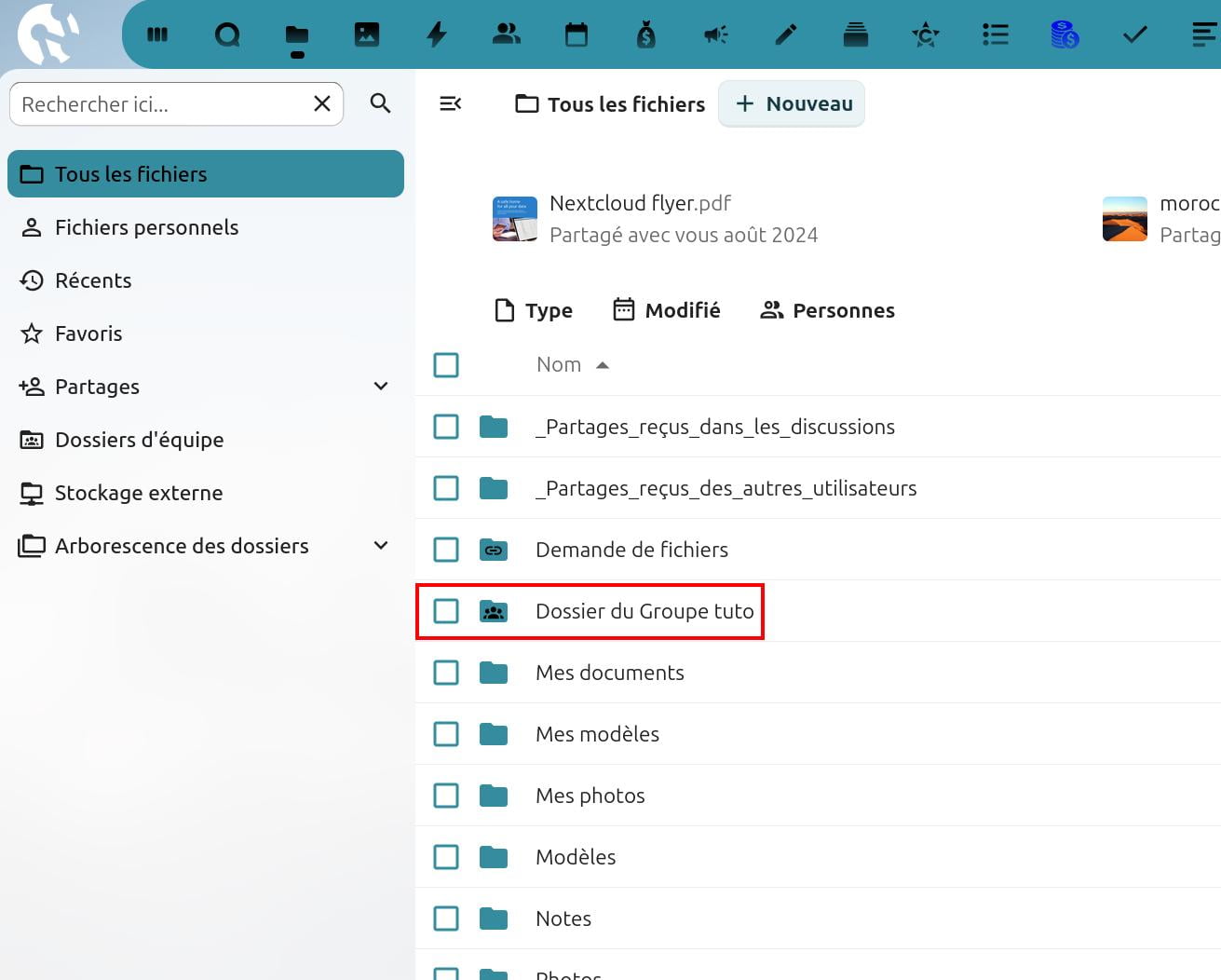Open the blue coins app icon
Viewport: 1221px width, 980px height.
click(1065, 34)
